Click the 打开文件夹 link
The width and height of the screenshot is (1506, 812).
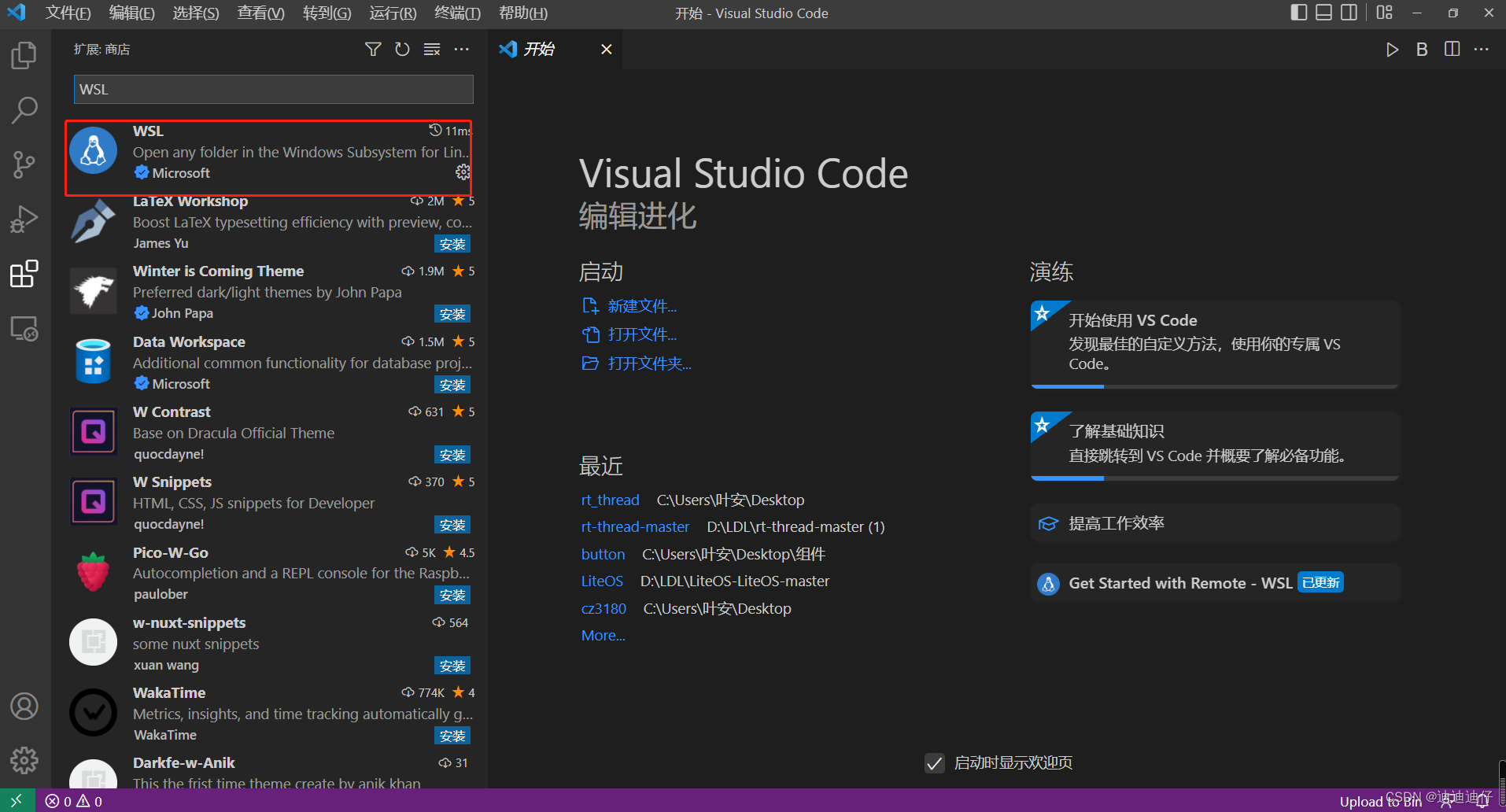click(x=649, y=364)
